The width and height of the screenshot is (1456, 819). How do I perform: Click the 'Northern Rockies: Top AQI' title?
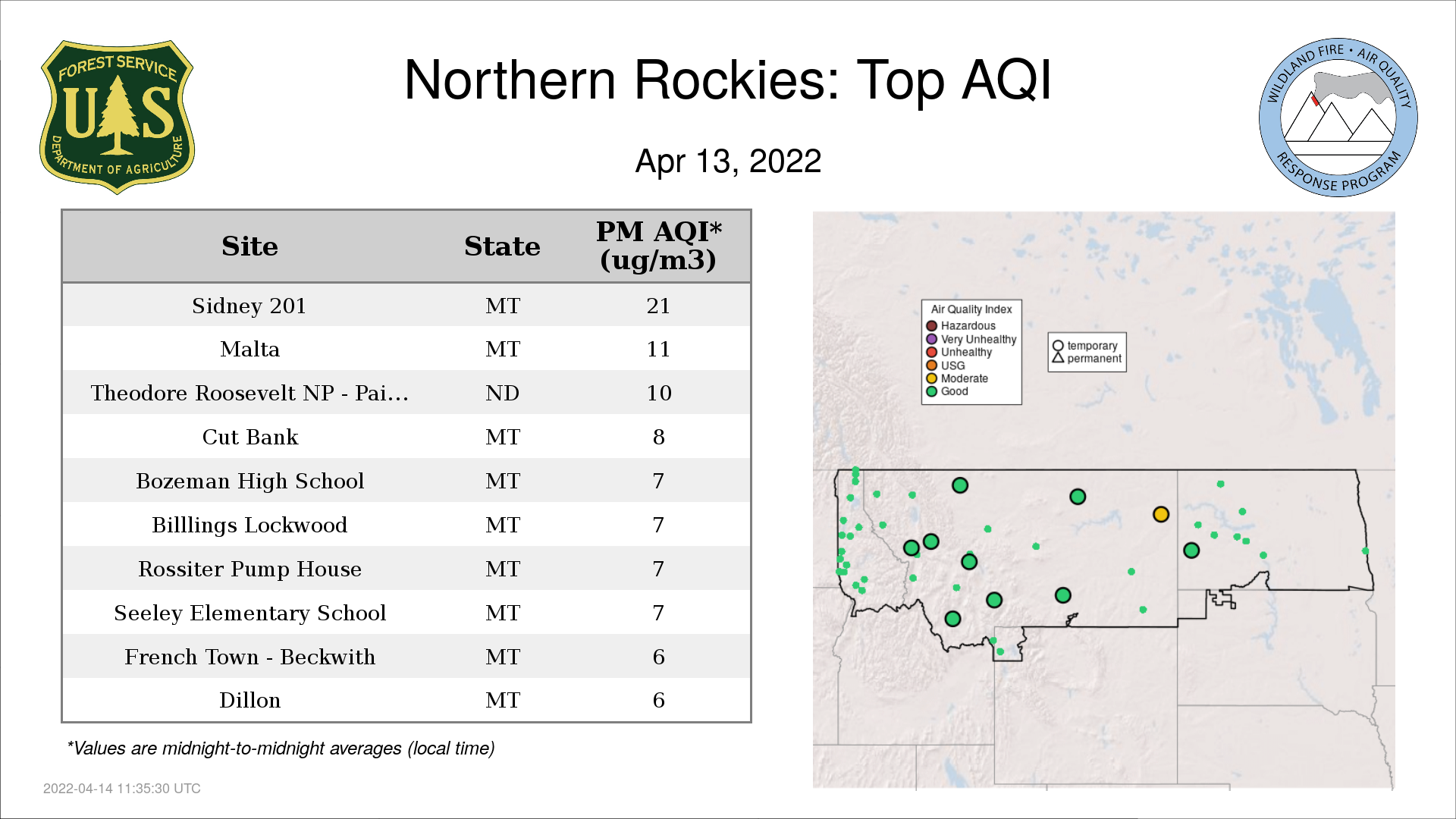tap(728, 80)
